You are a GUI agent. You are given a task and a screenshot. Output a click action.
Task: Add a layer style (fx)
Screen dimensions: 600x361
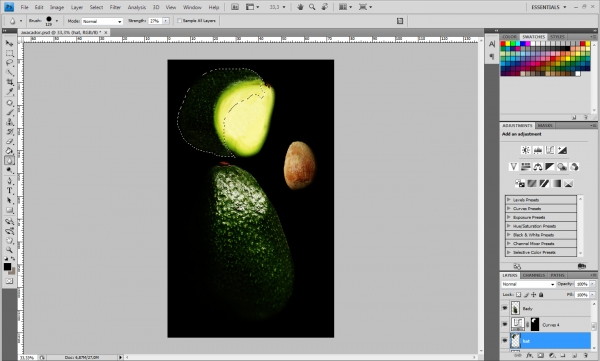tap(529, 355)
